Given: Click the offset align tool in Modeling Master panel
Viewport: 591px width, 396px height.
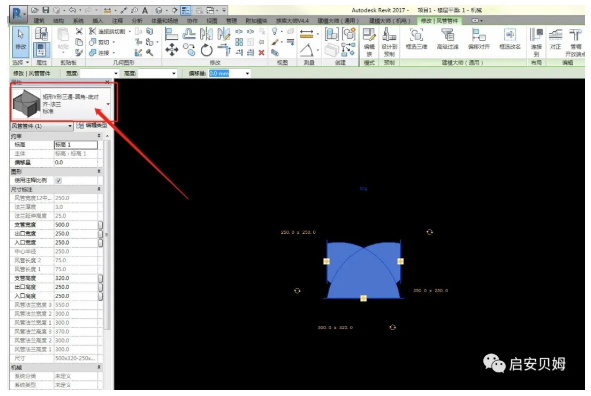Looking at the screenshot, I should click(x=479, y=39).
